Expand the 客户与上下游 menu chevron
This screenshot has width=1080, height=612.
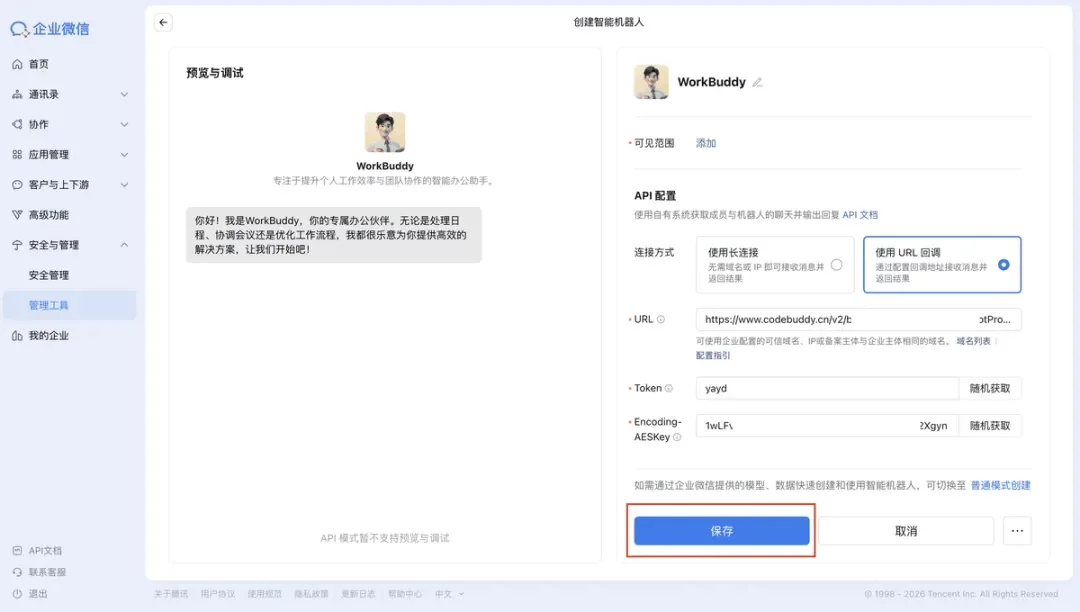124,184
